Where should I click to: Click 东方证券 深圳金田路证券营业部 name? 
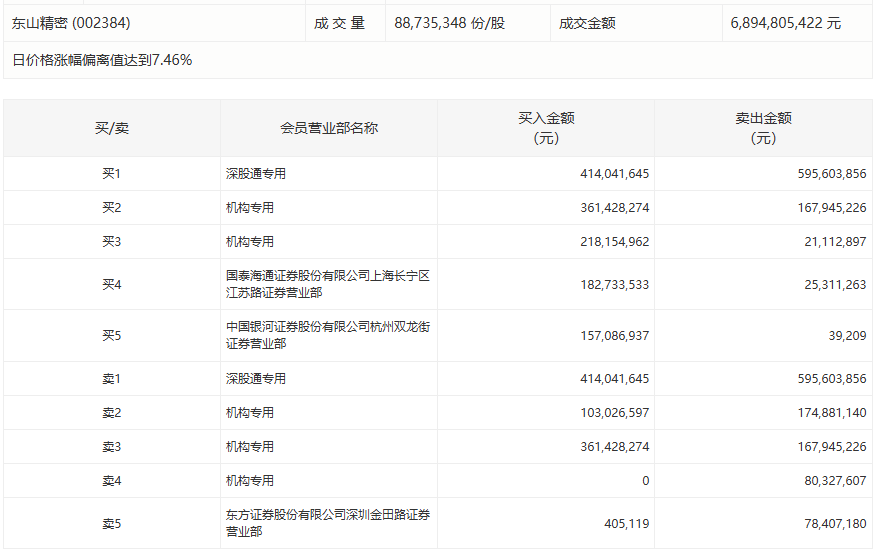point(328,523)
